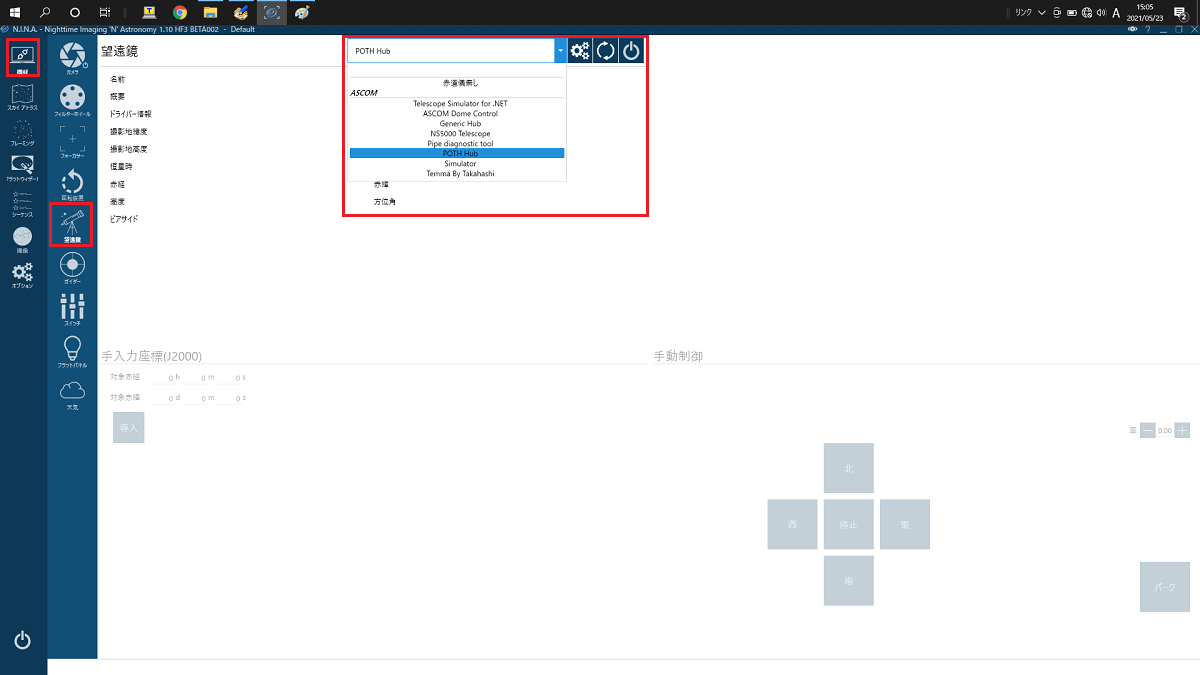Open the Imaging (撮像) section
This screenshot has width=1200, height=675.
[22, 238]
